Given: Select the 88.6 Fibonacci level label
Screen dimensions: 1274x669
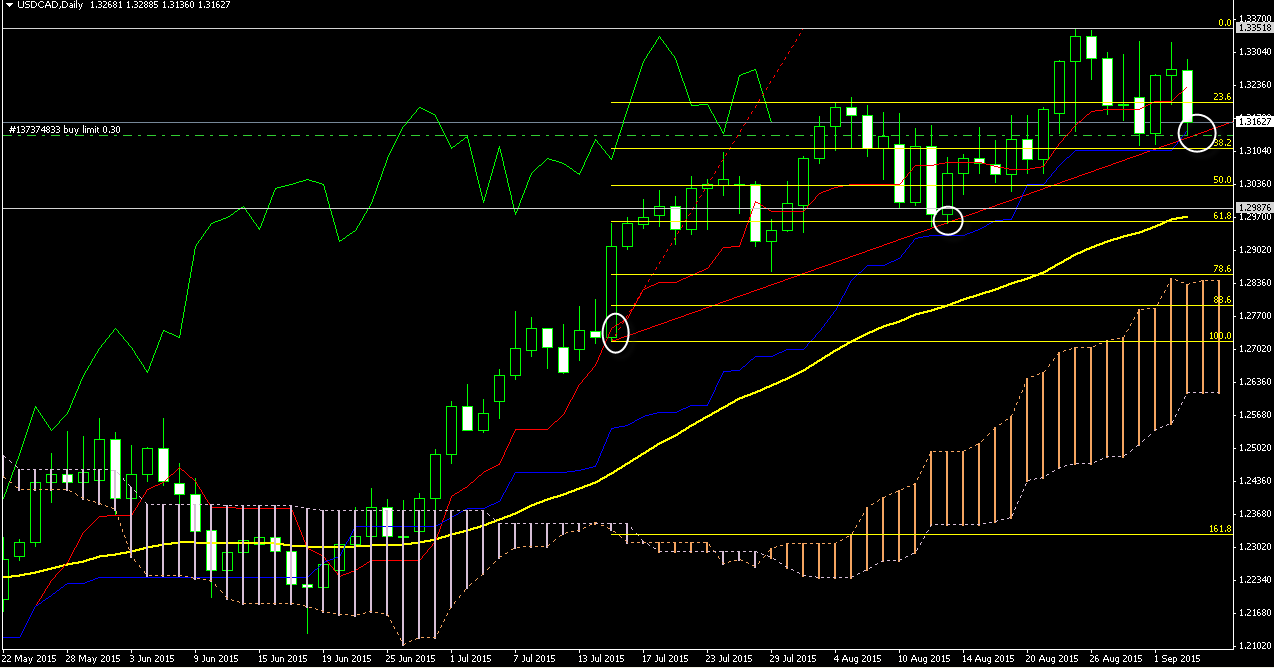Looking at the screenshot, I should (x=1221, y=300).
